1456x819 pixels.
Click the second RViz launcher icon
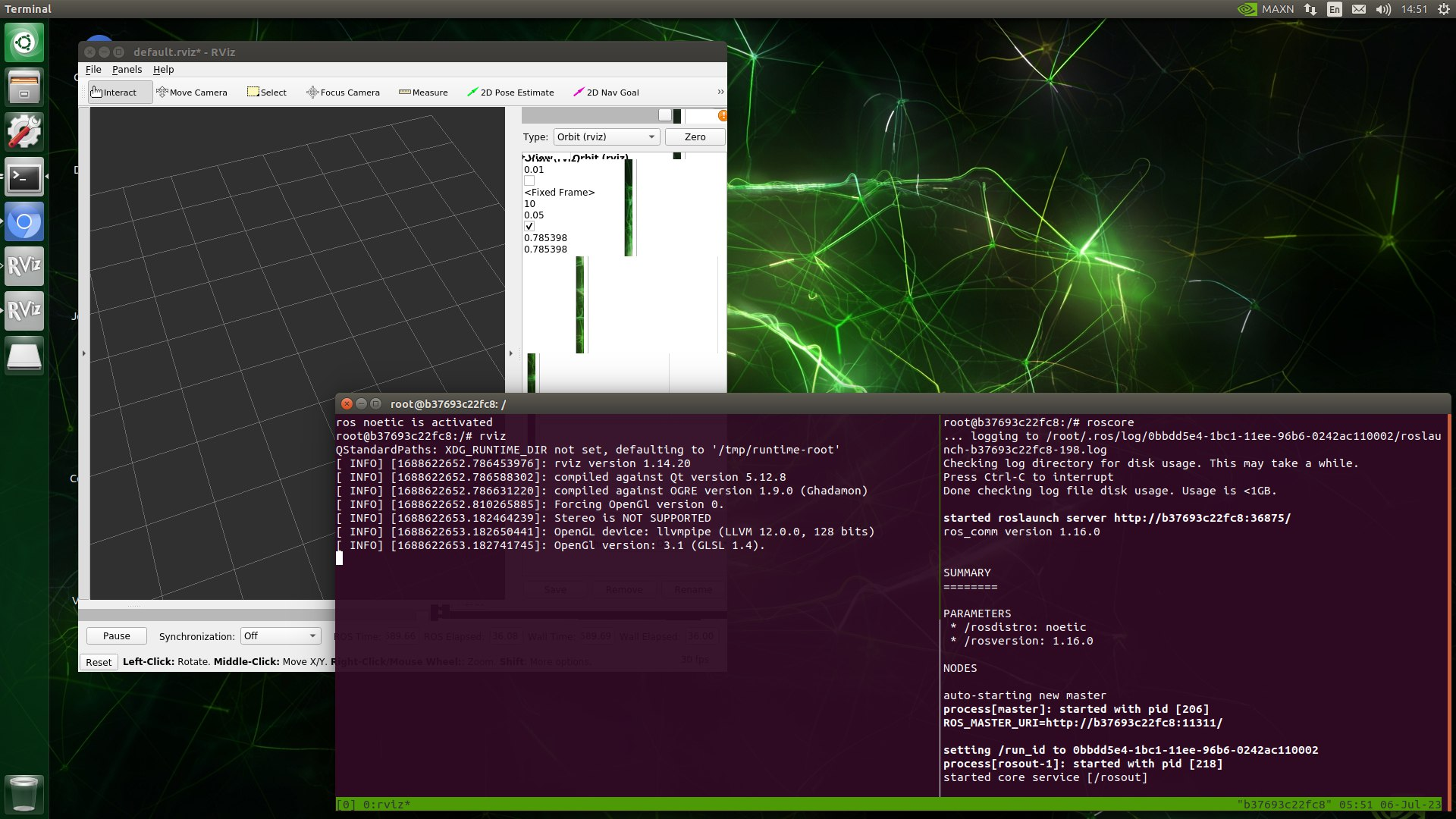[x=24, y=311]
